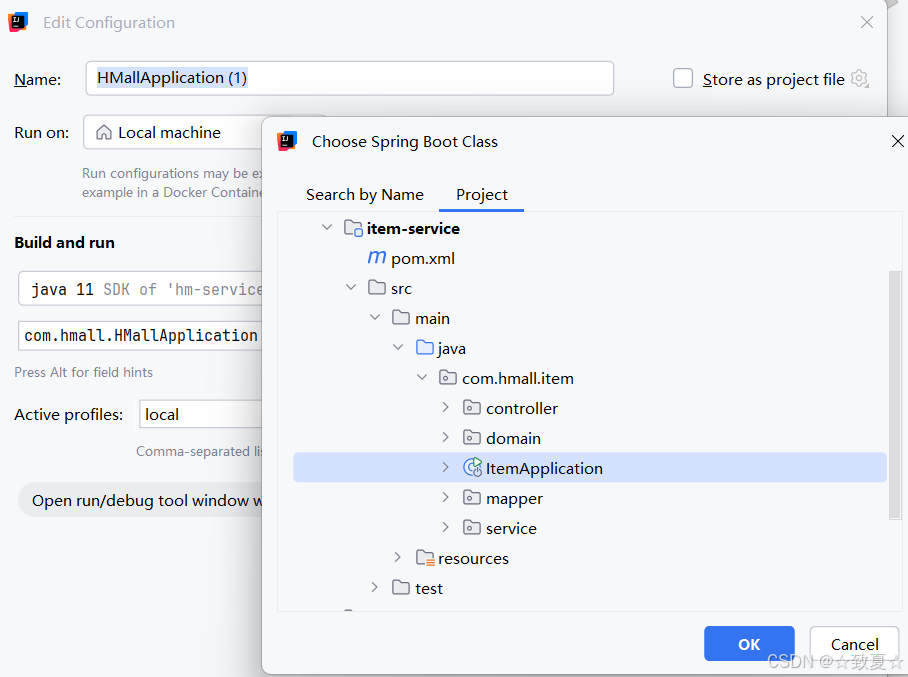Click the home icon in the Run on field
Image resolution: width=908 pixels, height=677 pixels.
[104, 133]
